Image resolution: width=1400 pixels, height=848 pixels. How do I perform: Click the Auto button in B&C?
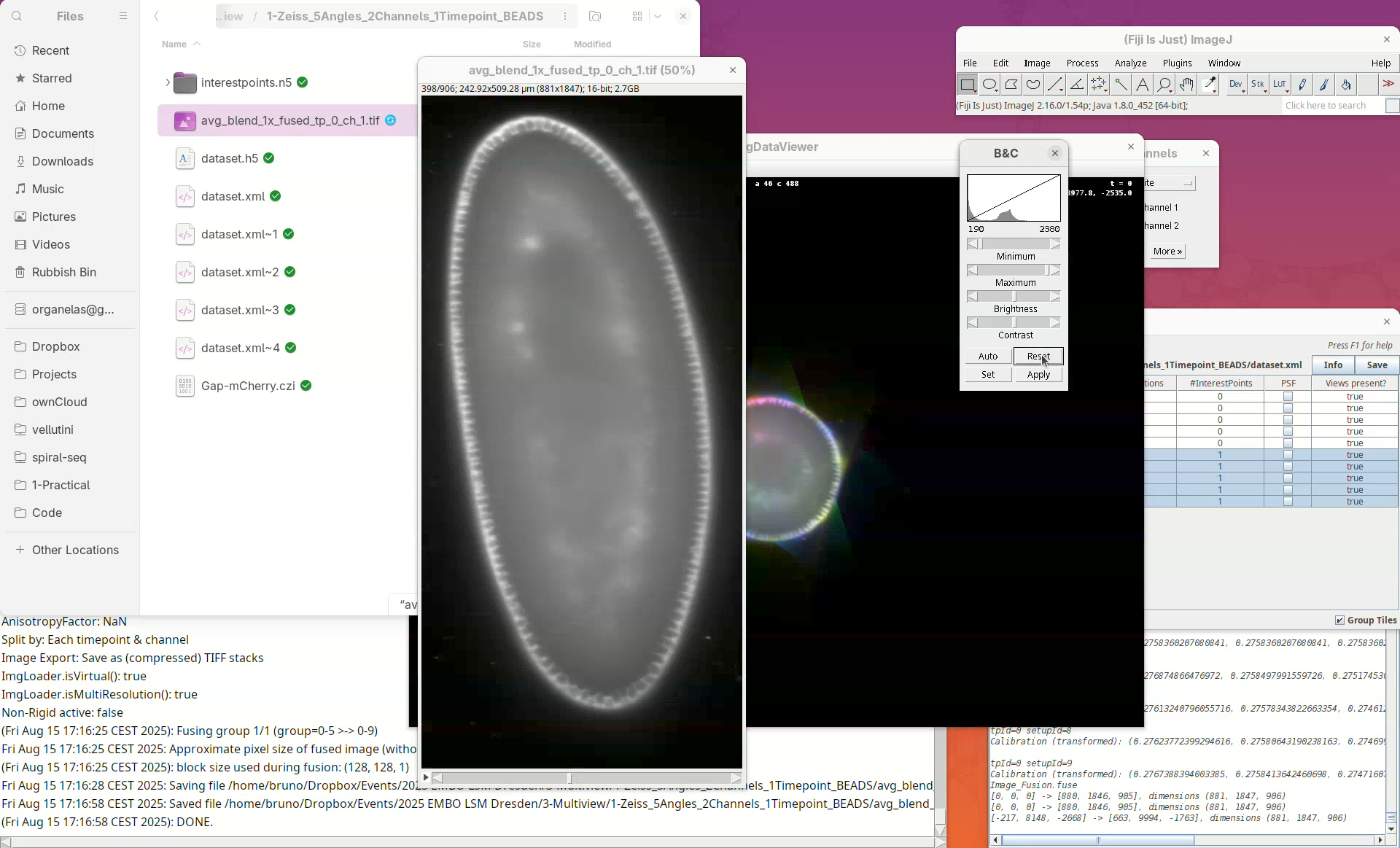click(987, 356)
